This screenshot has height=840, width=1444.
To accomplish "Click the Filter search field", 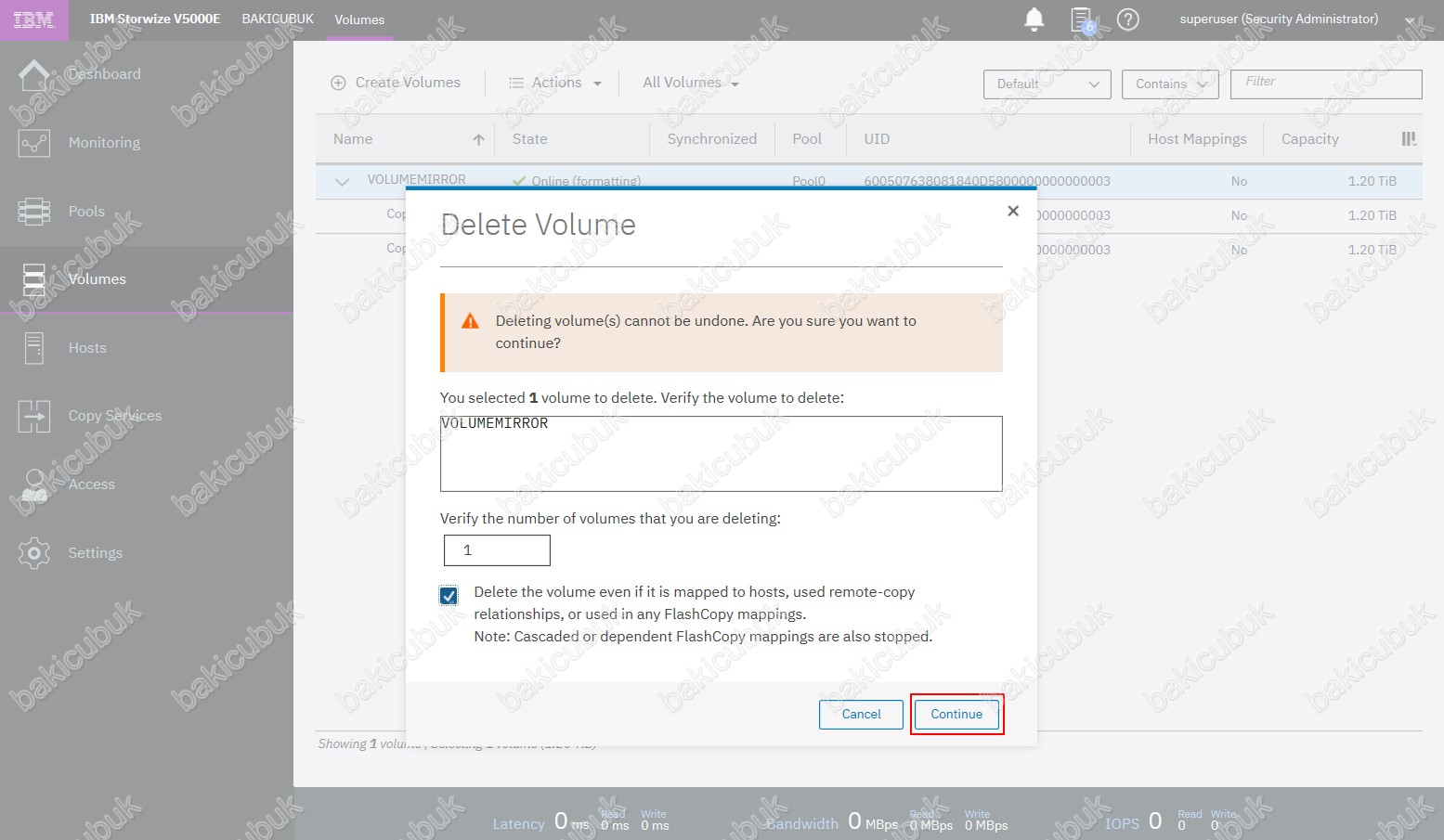I will coord(1326,84).
